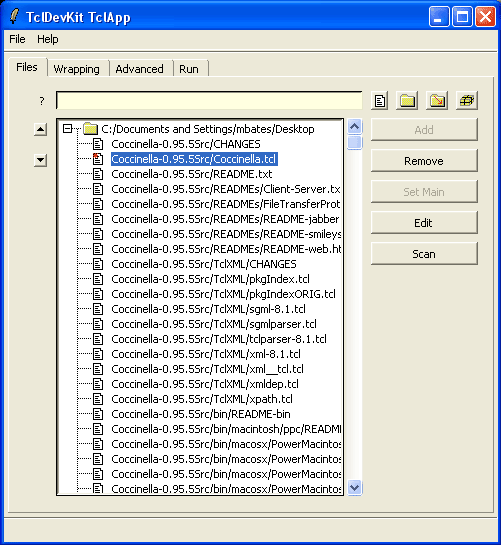Select the TclXML/xml__tcl.tcl row
Screen dimensions: 501x545
(207, 369)
